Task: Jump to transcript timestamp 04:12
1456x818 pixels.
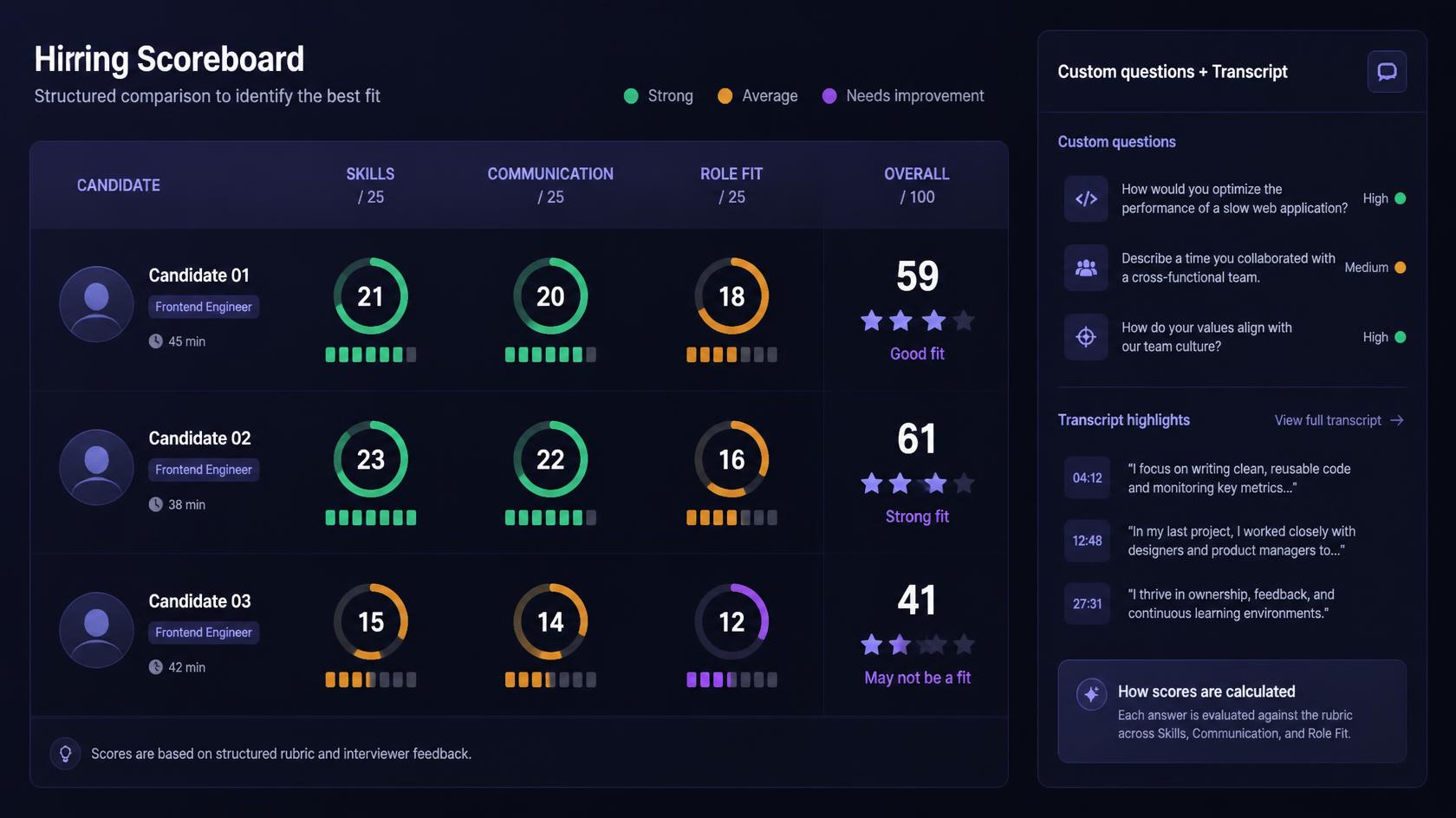Action: 1087,478
